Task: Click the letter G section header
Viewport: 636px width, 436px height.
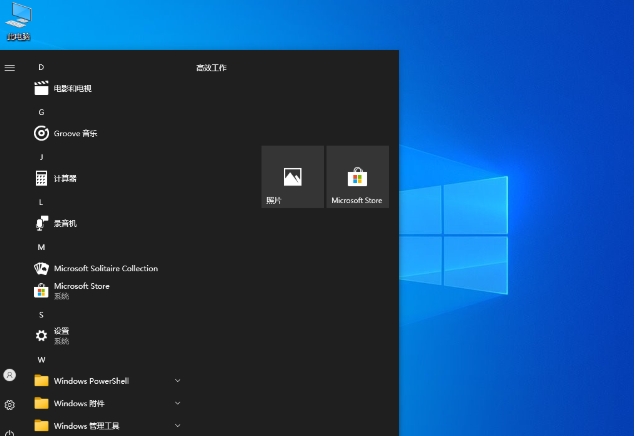Action: tap(41, 112)
